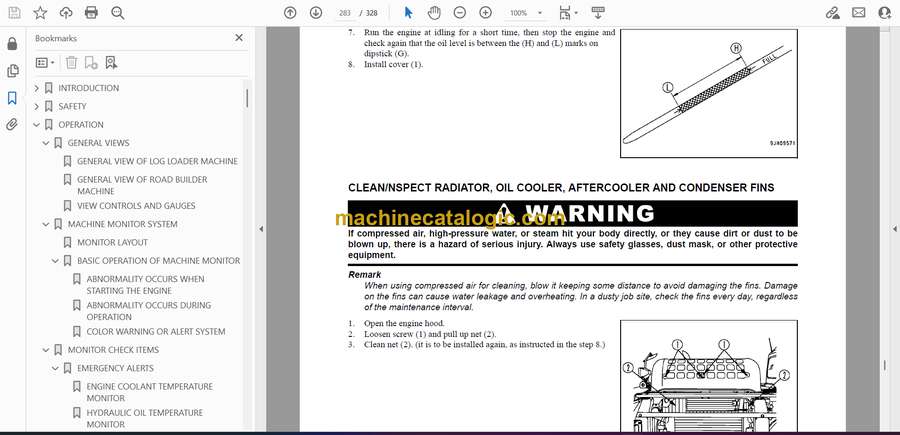Expand the SAFETY bookmark

37,107
